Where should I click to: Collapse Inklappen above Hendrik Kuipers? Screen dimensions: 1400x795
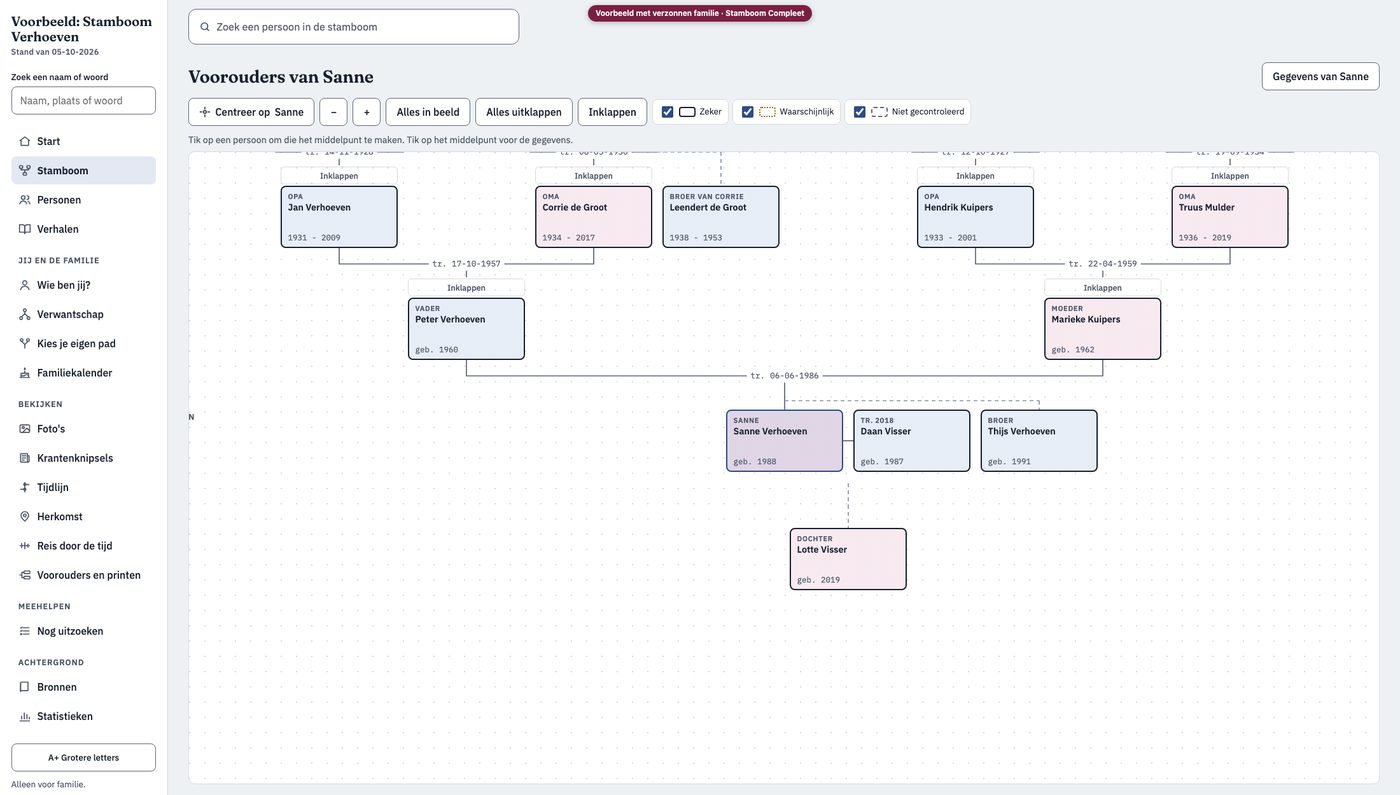point(976,176)
